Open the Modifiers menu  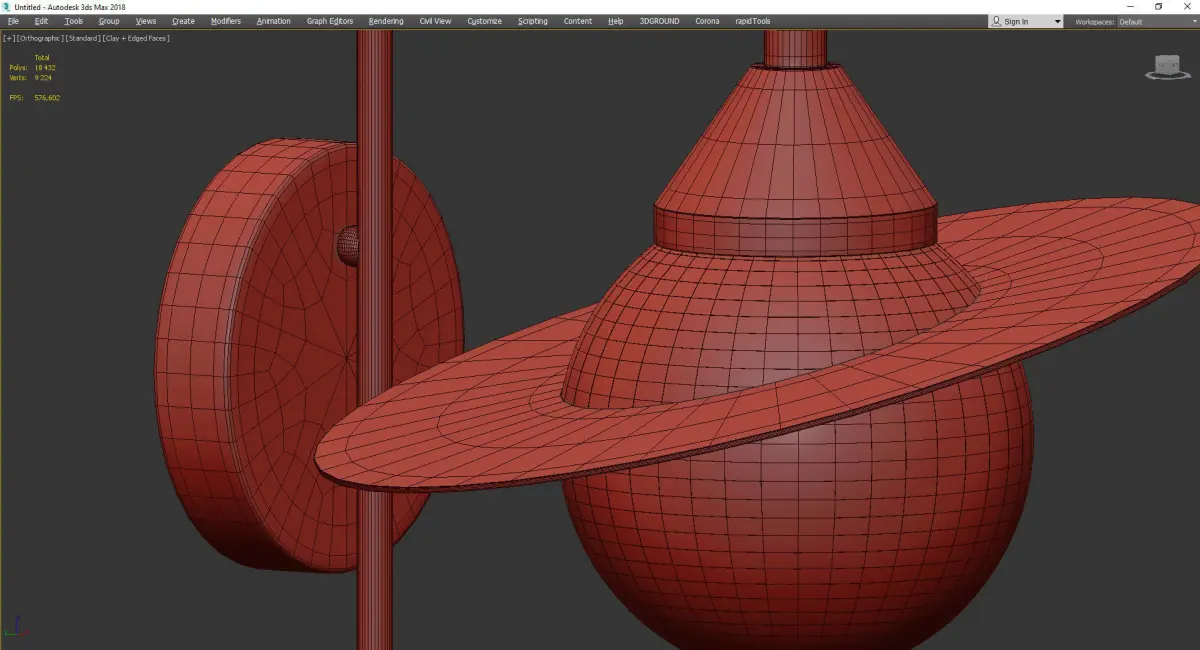tap(226, 21)
